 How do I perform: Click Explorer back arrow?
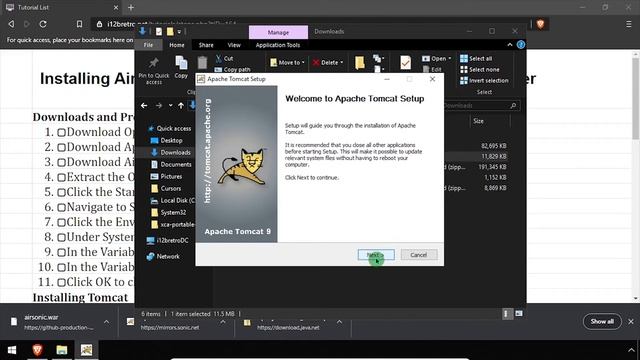click(144, 105)
